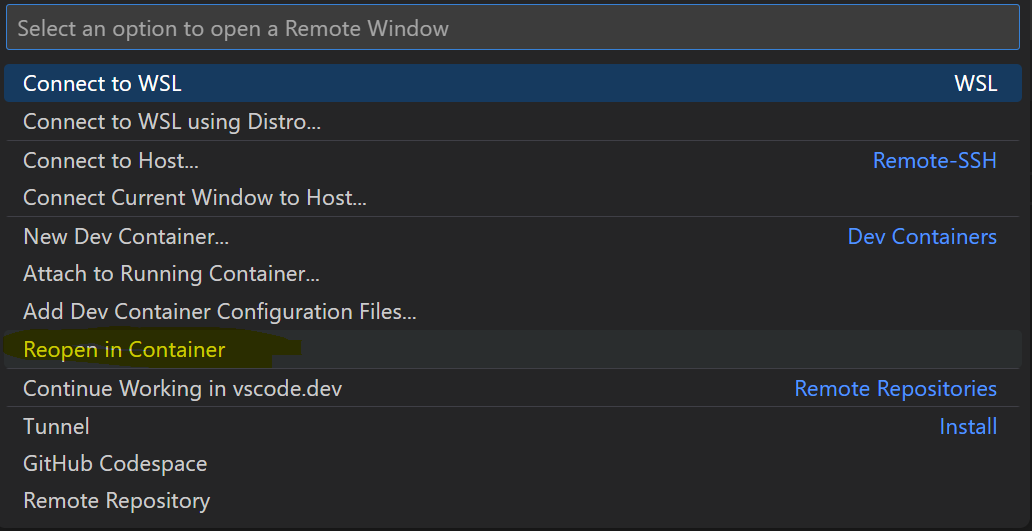Image resolution: width=1032 pixels, height=531 pixels.
Task: Choose Connect to WSL using Distro
Action: point(513,122)
